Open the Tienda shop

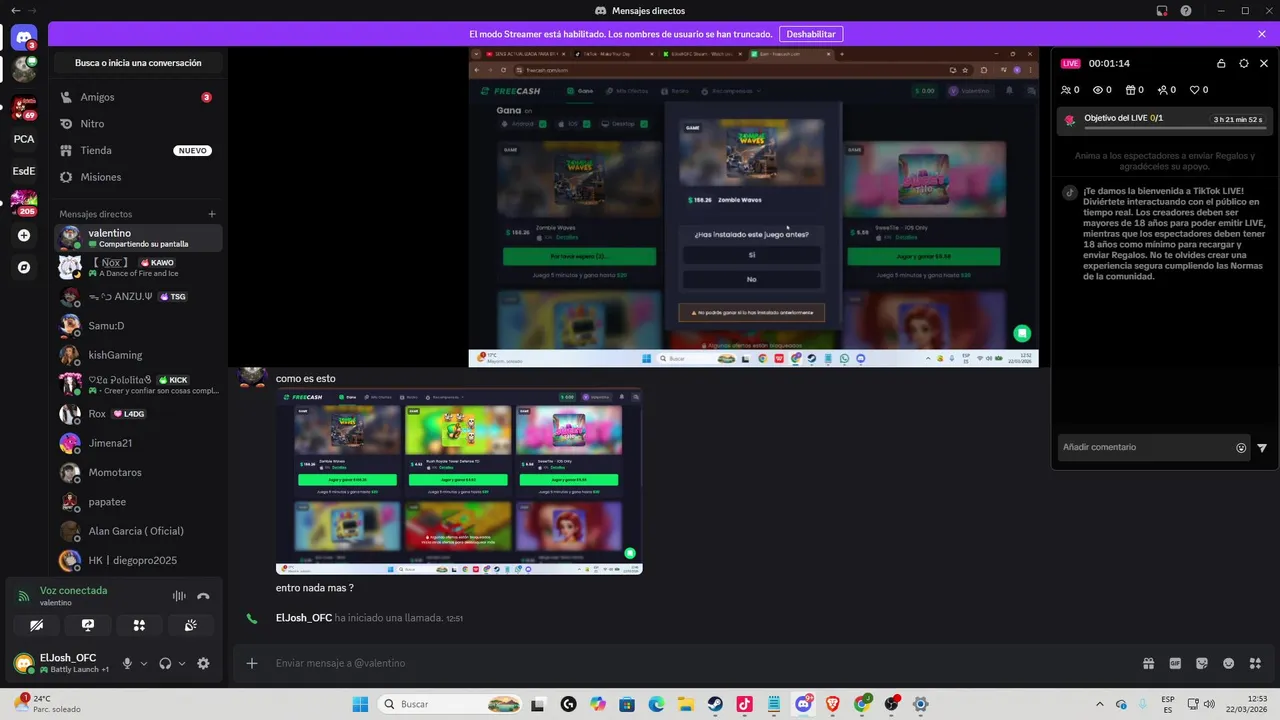(138, 150)
